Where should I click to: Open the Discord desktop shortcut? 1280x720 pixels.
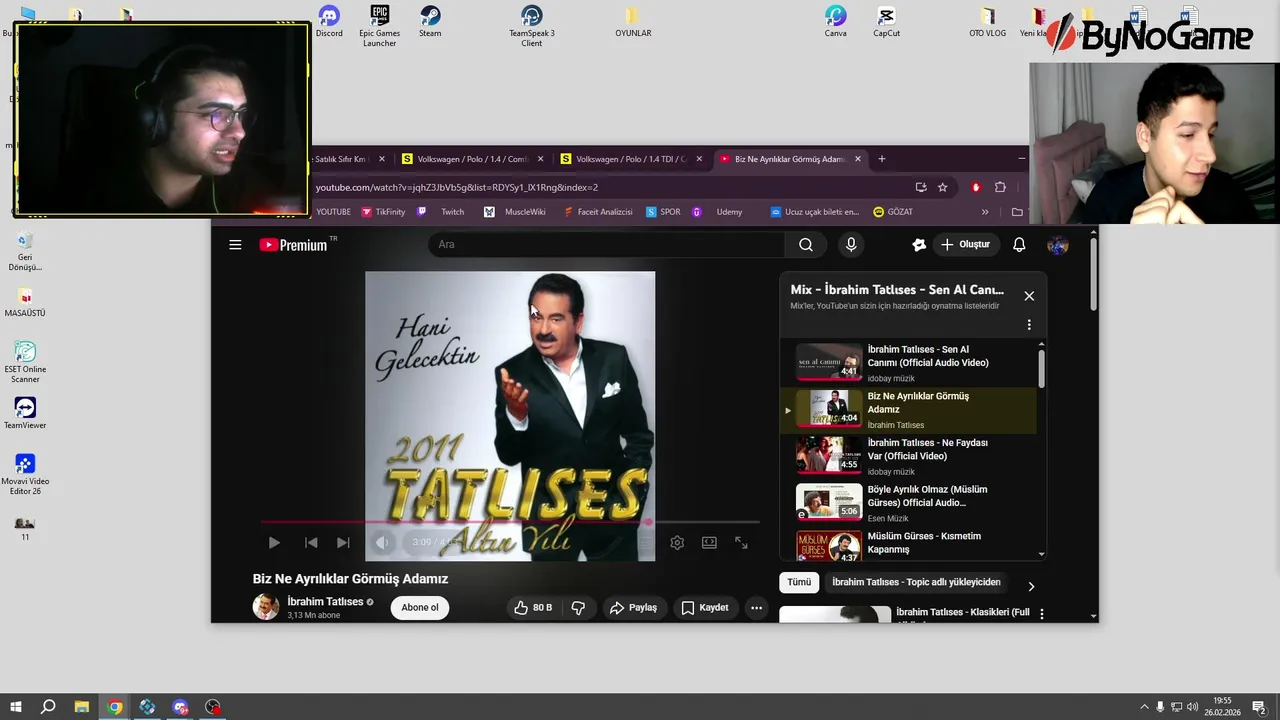(329, 21)
